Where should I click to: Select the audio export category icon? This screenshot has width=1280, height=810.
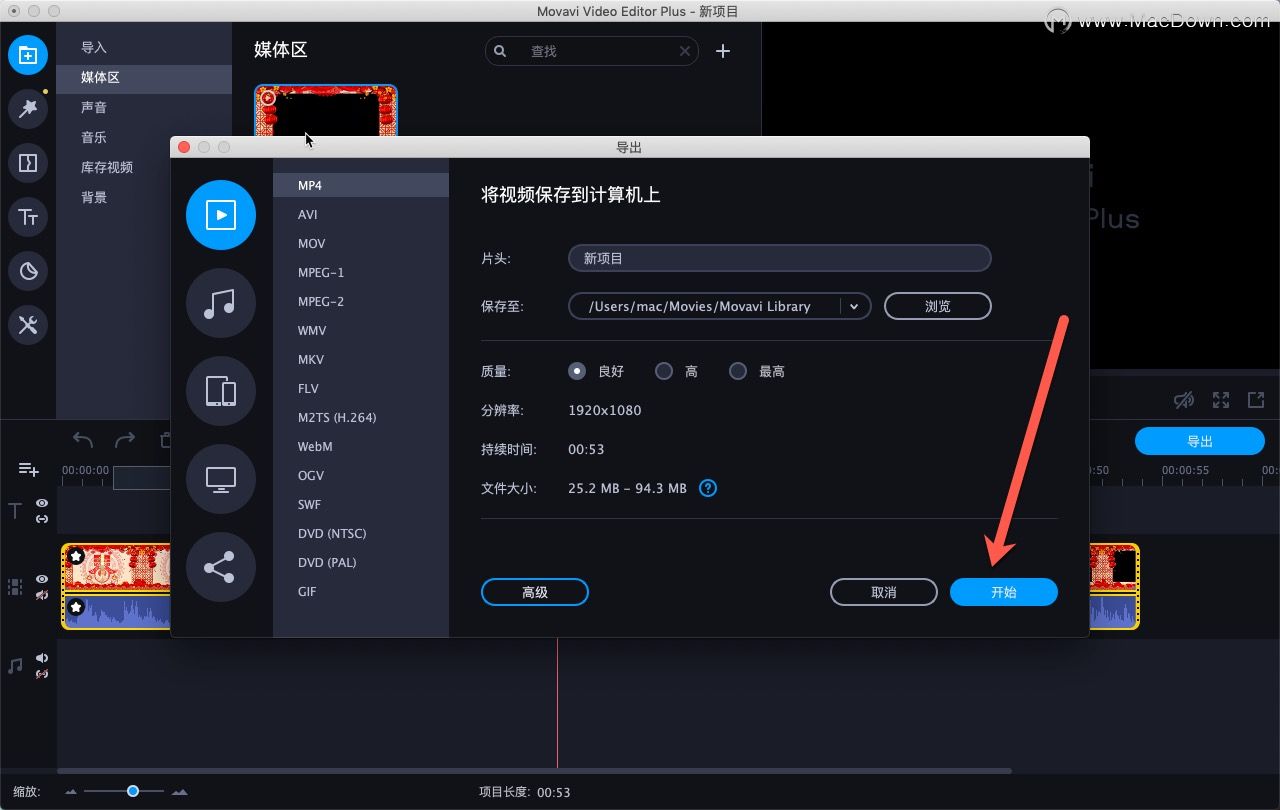[x=221, y=303]
